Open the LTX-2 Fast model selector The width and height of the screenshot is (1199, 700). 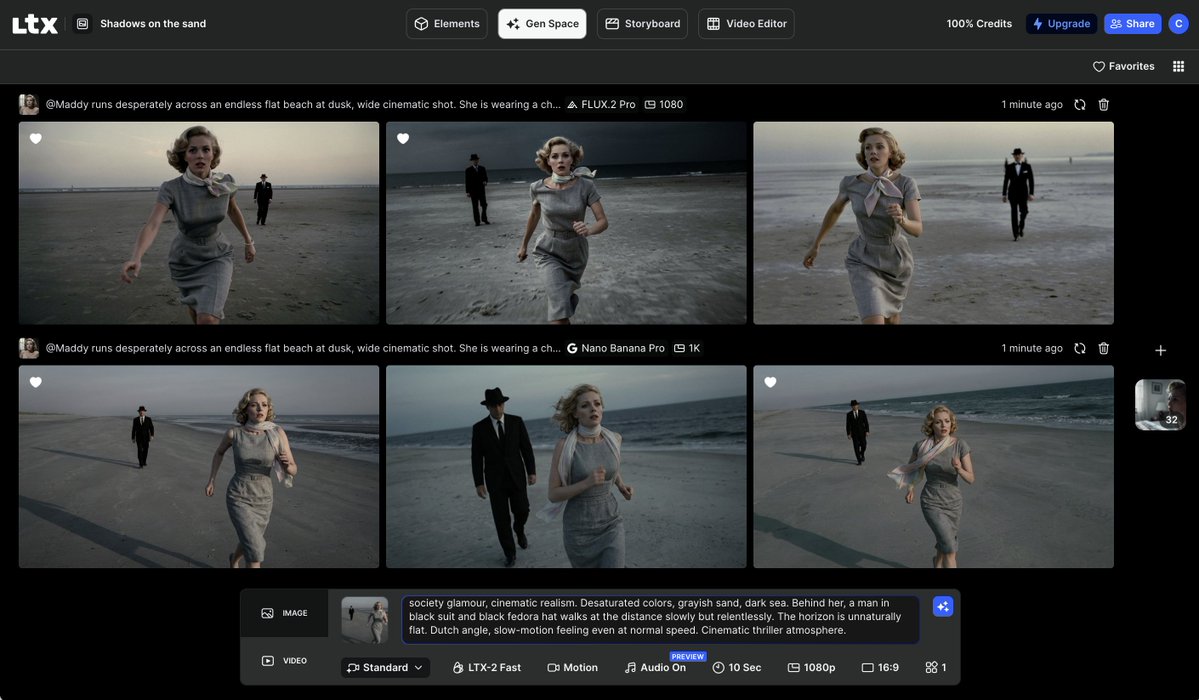487,667
